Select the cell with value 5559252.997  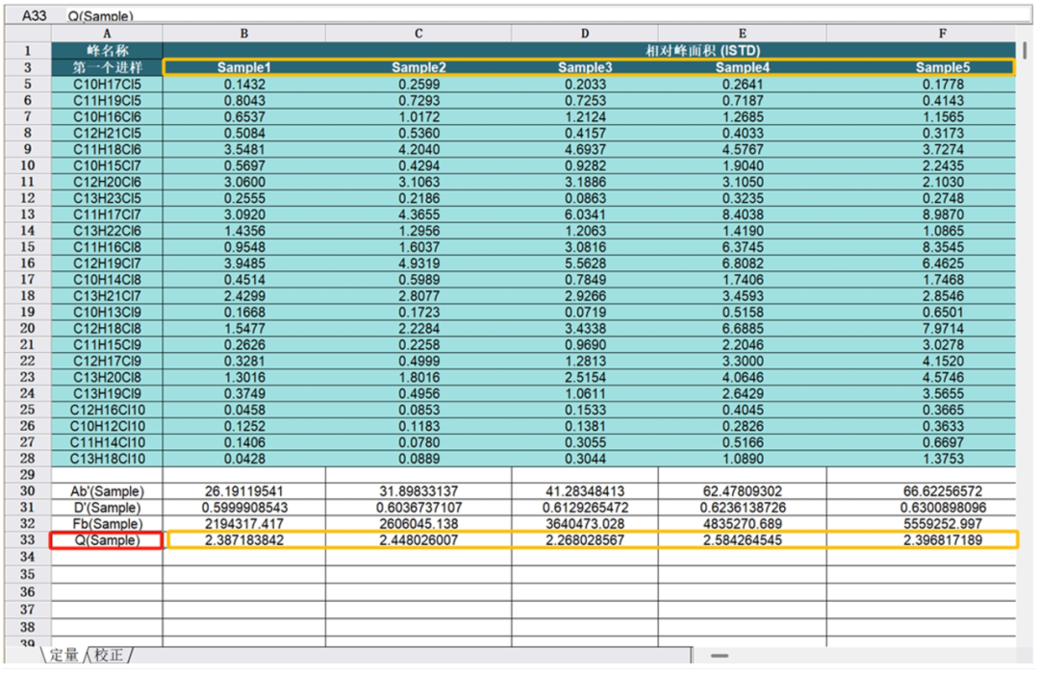942,524
